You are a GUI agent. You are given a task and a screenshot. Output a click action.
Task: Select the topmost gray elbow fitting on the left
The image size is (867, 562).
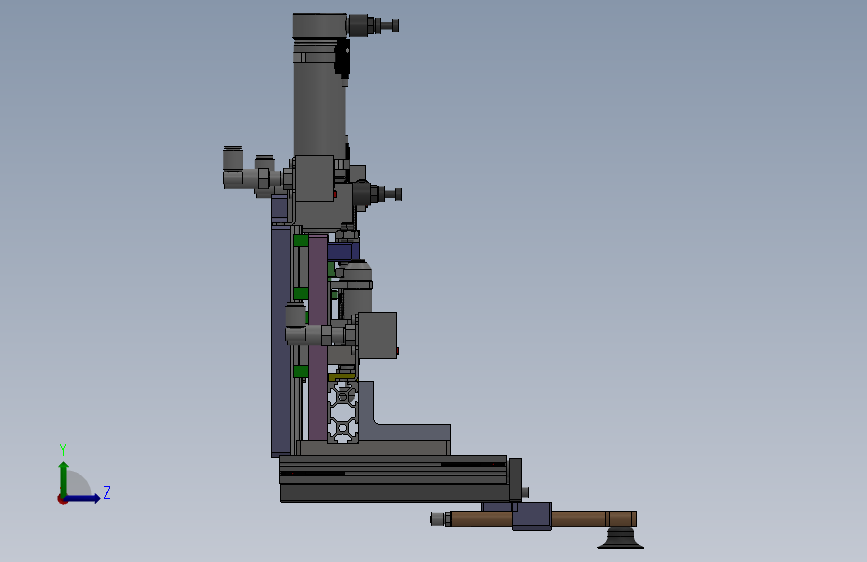click(x=233, y=168)
